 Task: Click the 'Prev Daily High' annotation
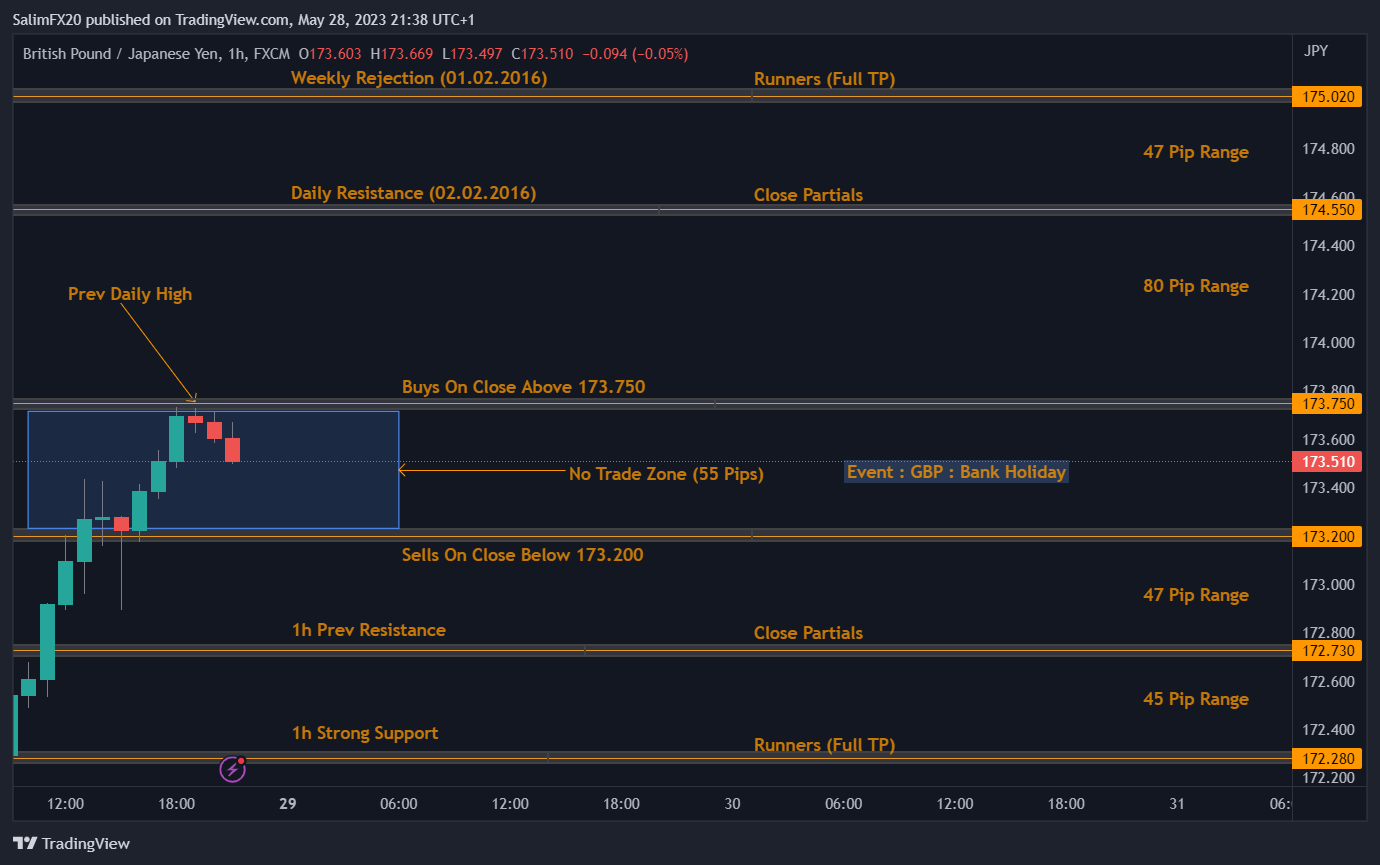pos(130,294)
